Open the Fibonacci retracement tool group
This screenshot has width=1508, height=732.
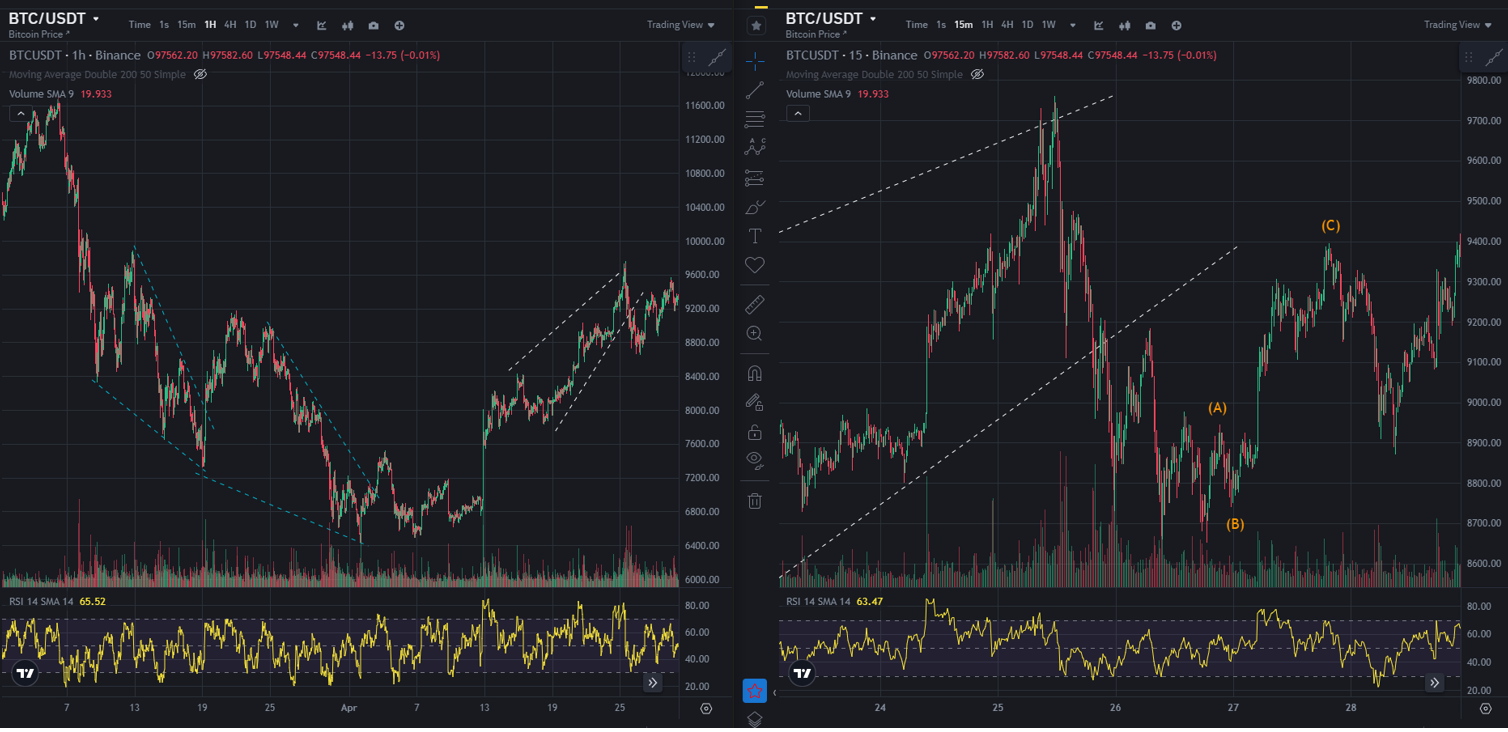[755, 119]
